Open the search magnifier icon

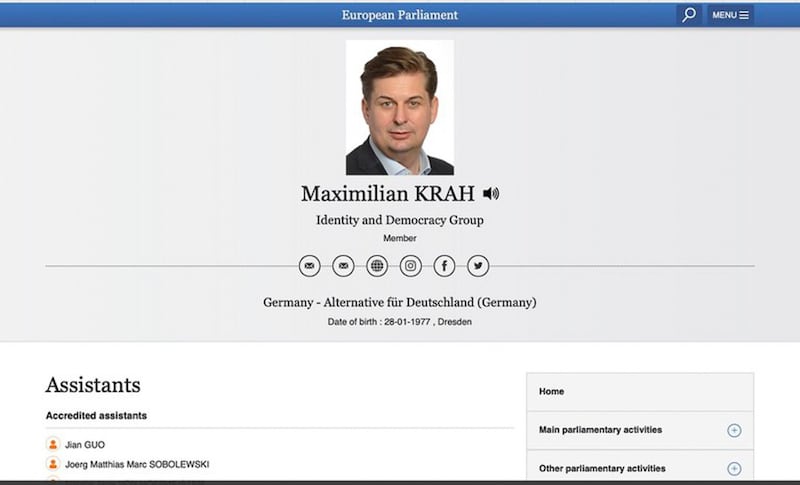(x=688, y=15)
